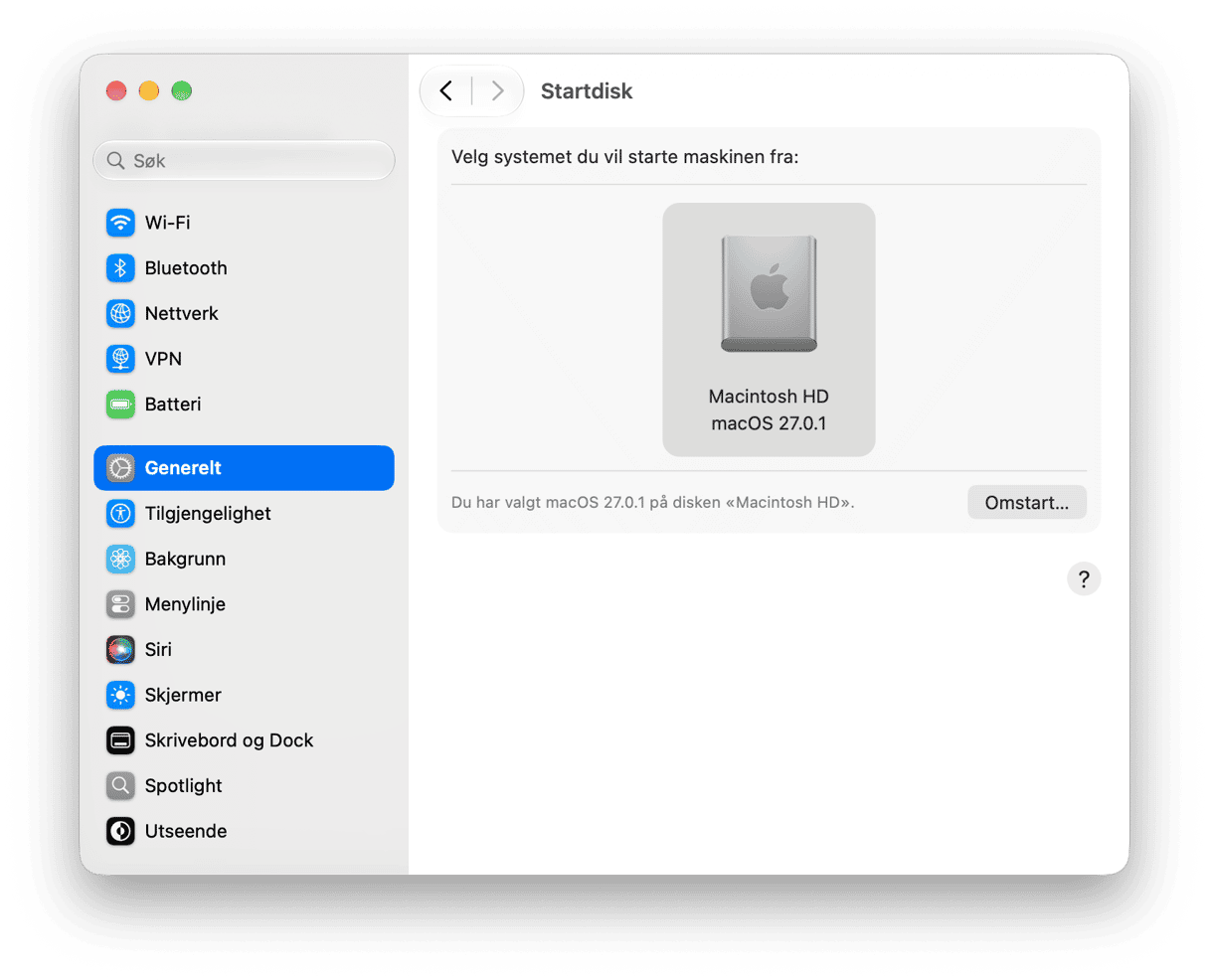
Task: Click the Generelt gear icon
Action: click(120, 468)
